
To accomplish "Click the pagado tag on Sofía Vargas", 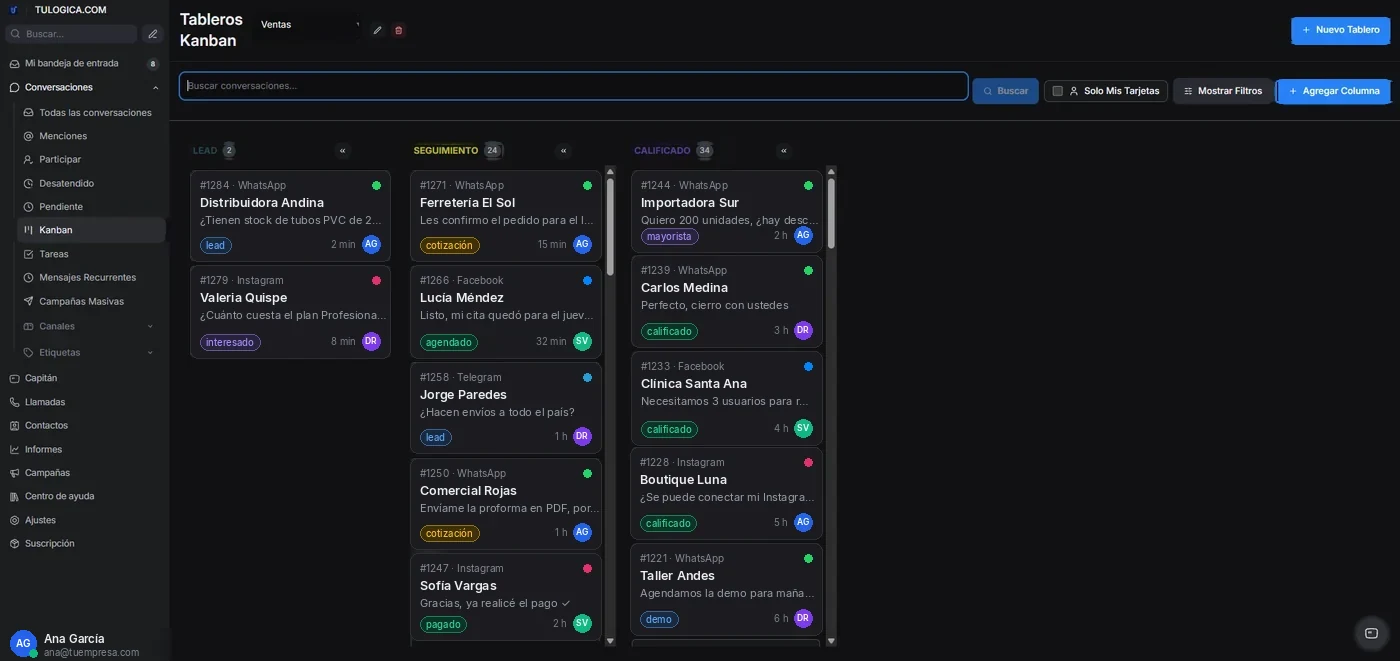I will point(443,624).
